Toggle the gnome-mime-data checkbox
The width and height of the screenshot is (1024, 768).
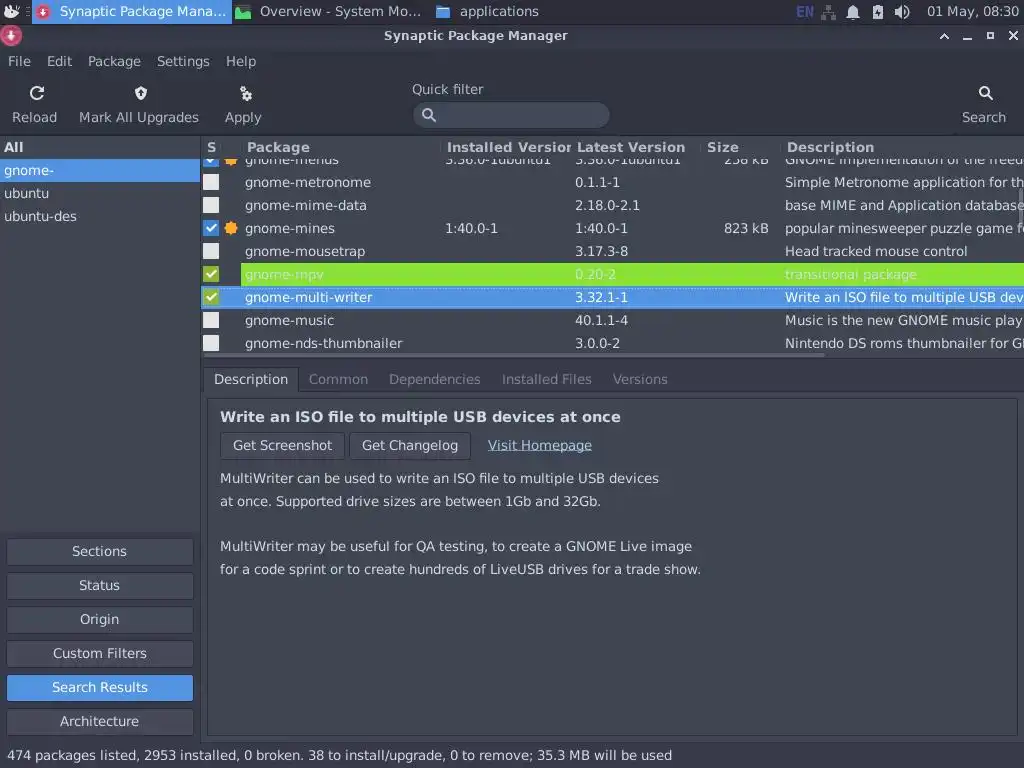tap(211, 205)
